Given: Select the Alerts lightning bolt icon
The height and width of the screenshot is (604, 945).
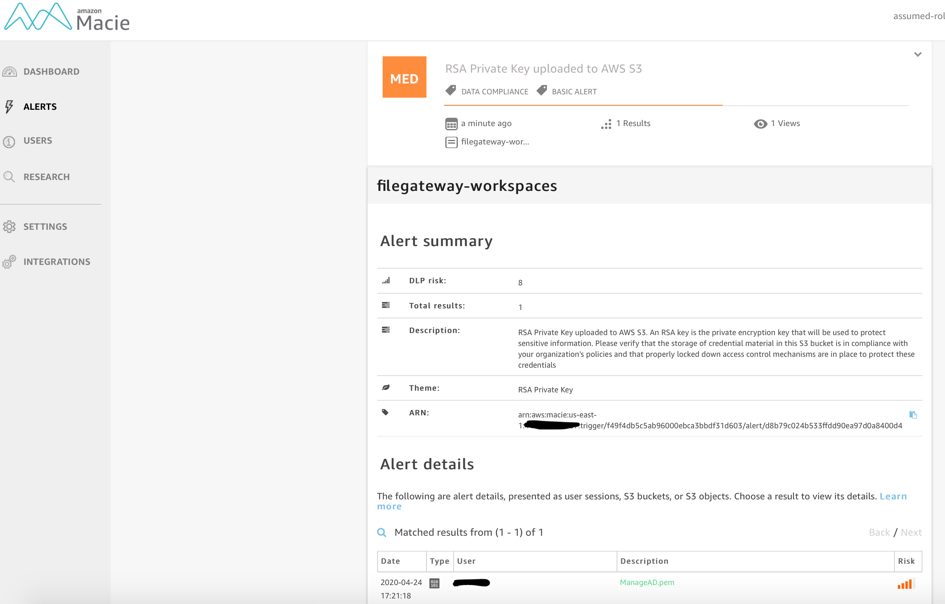Looking at the screenshot, I should pos(9,107).
